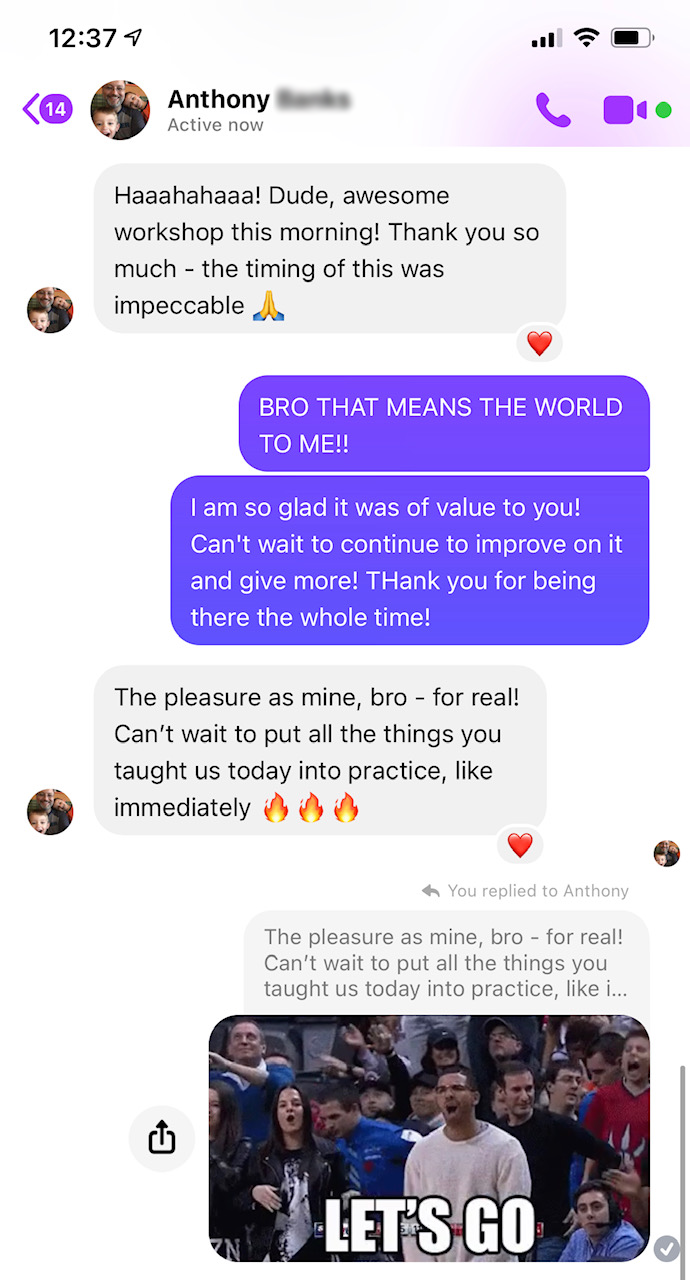Image resolution: width=690 pixels, height=1280 pixels.
Task: Start a voice call with the phone icon
Action: [553, 109]
